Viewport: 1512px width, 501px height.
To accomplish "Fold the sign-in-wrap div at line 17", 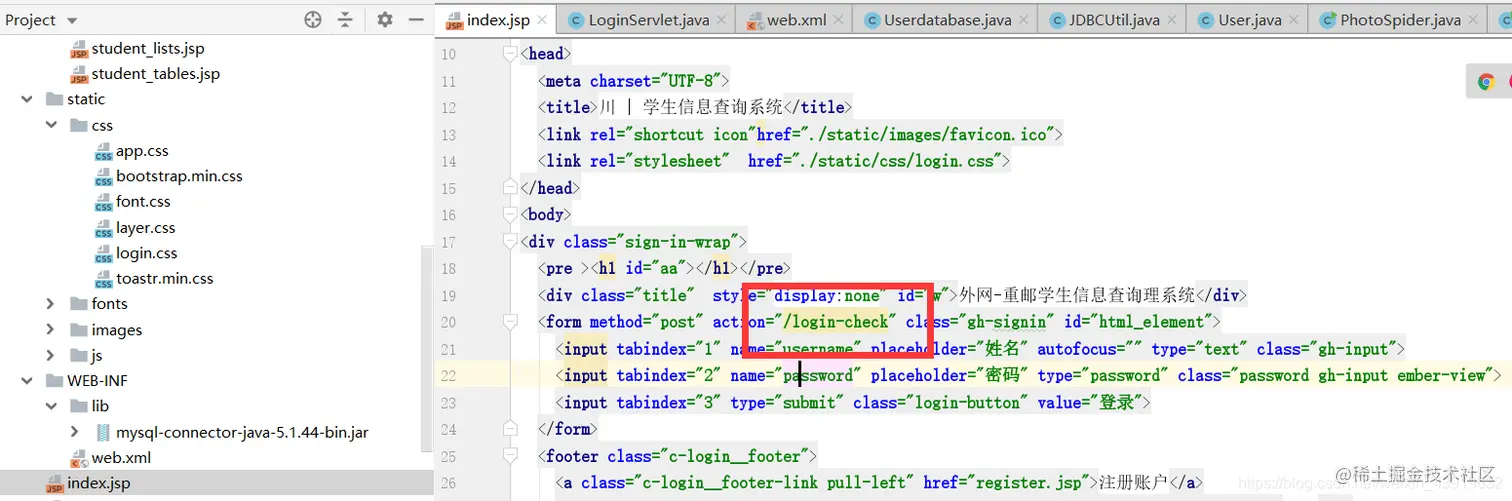I will 510,241.
